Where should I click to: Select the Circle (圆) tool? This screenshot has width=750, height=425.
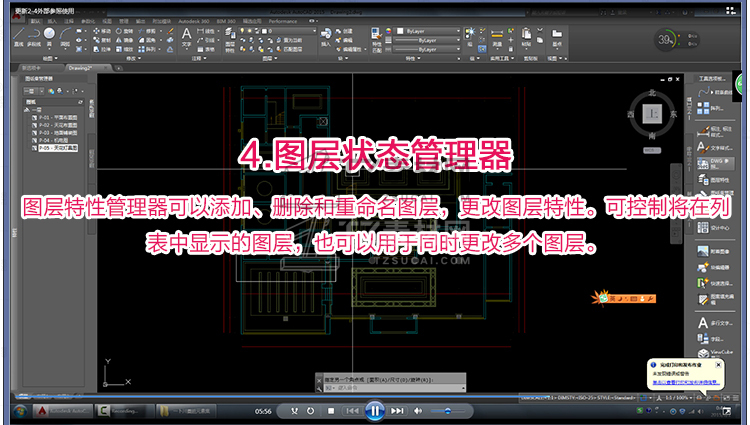pos(49,36)
